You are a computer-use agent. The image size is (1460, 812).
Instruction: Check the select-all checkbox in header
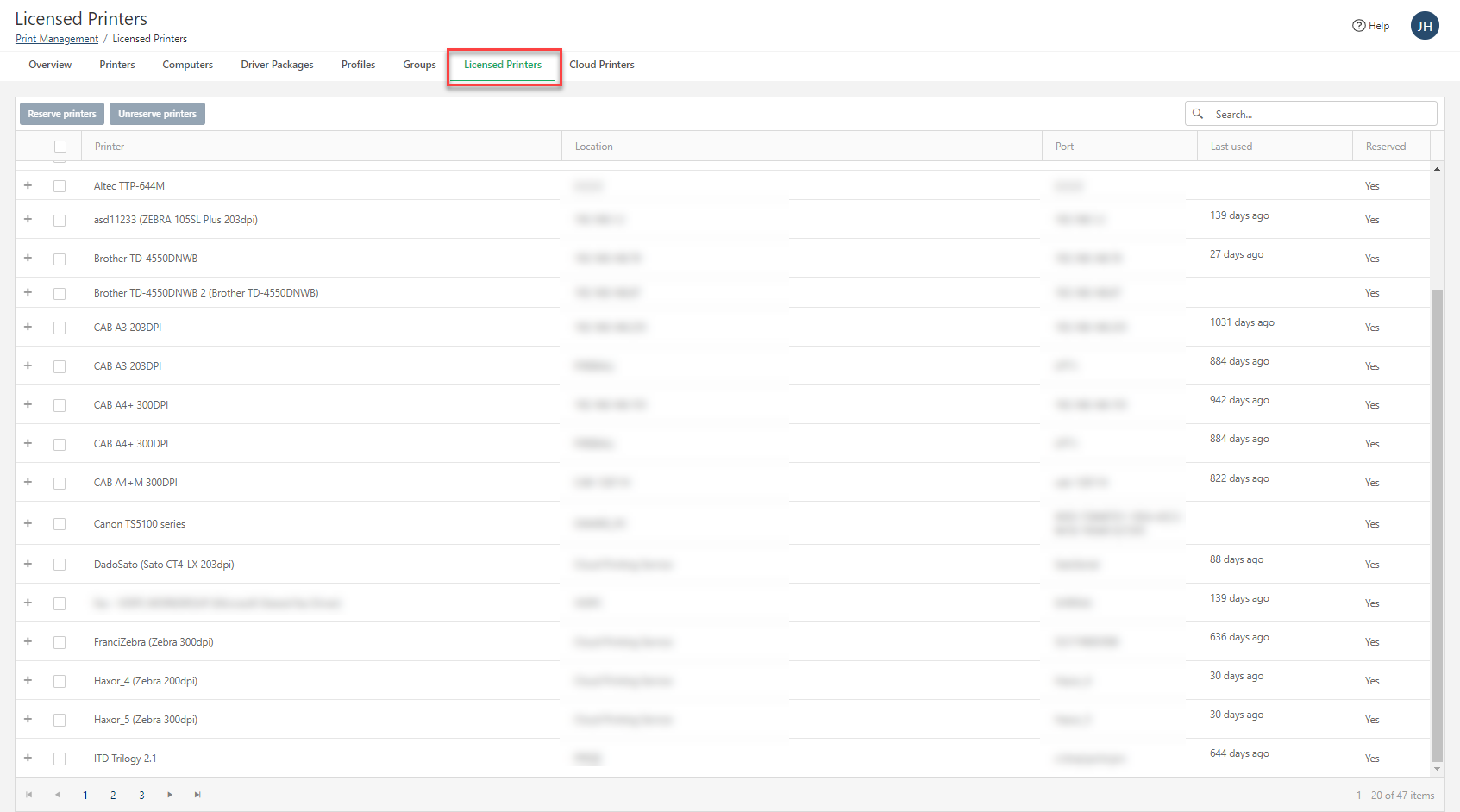coord(60,147)
